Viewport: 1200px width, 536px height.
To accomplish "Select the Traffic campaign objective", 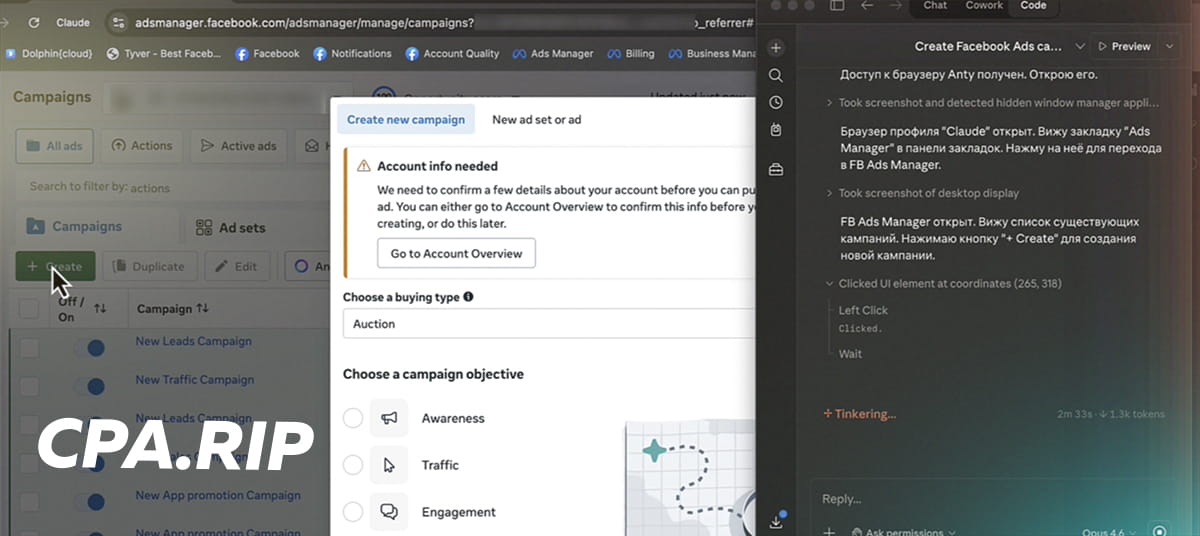I will [x=353, y=465].
